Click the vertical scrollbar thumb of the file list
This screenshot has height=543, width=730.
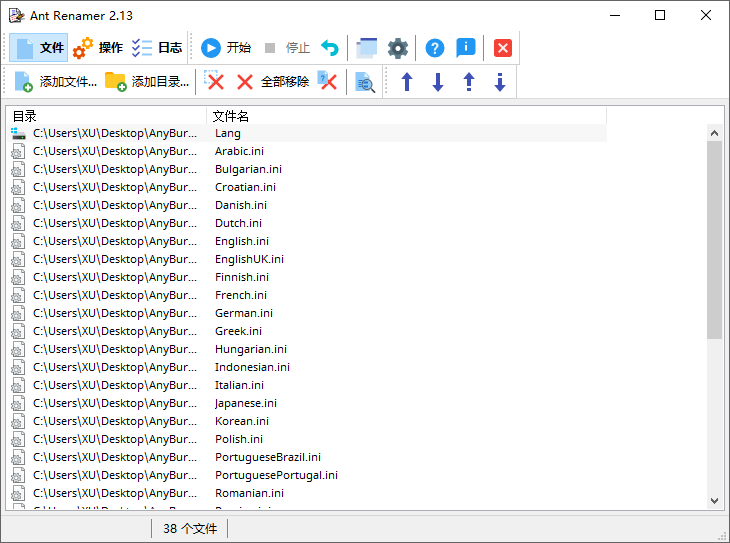714,240
